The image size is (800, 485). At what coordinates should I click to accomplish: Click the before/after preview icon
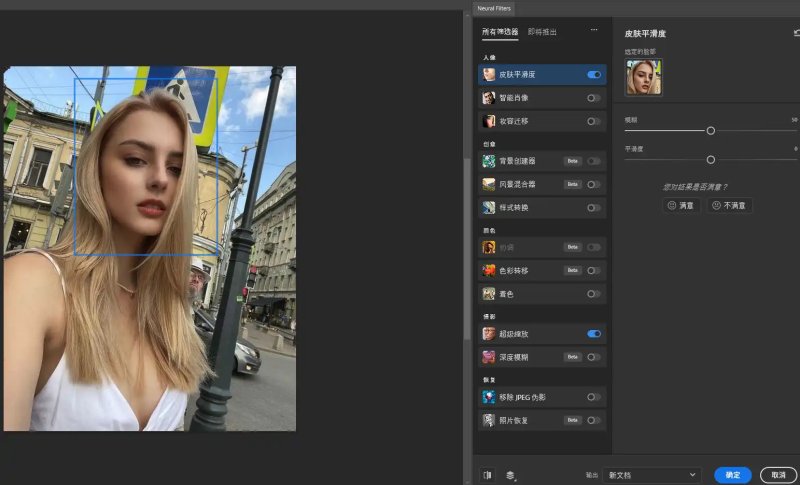click(487, 475)
